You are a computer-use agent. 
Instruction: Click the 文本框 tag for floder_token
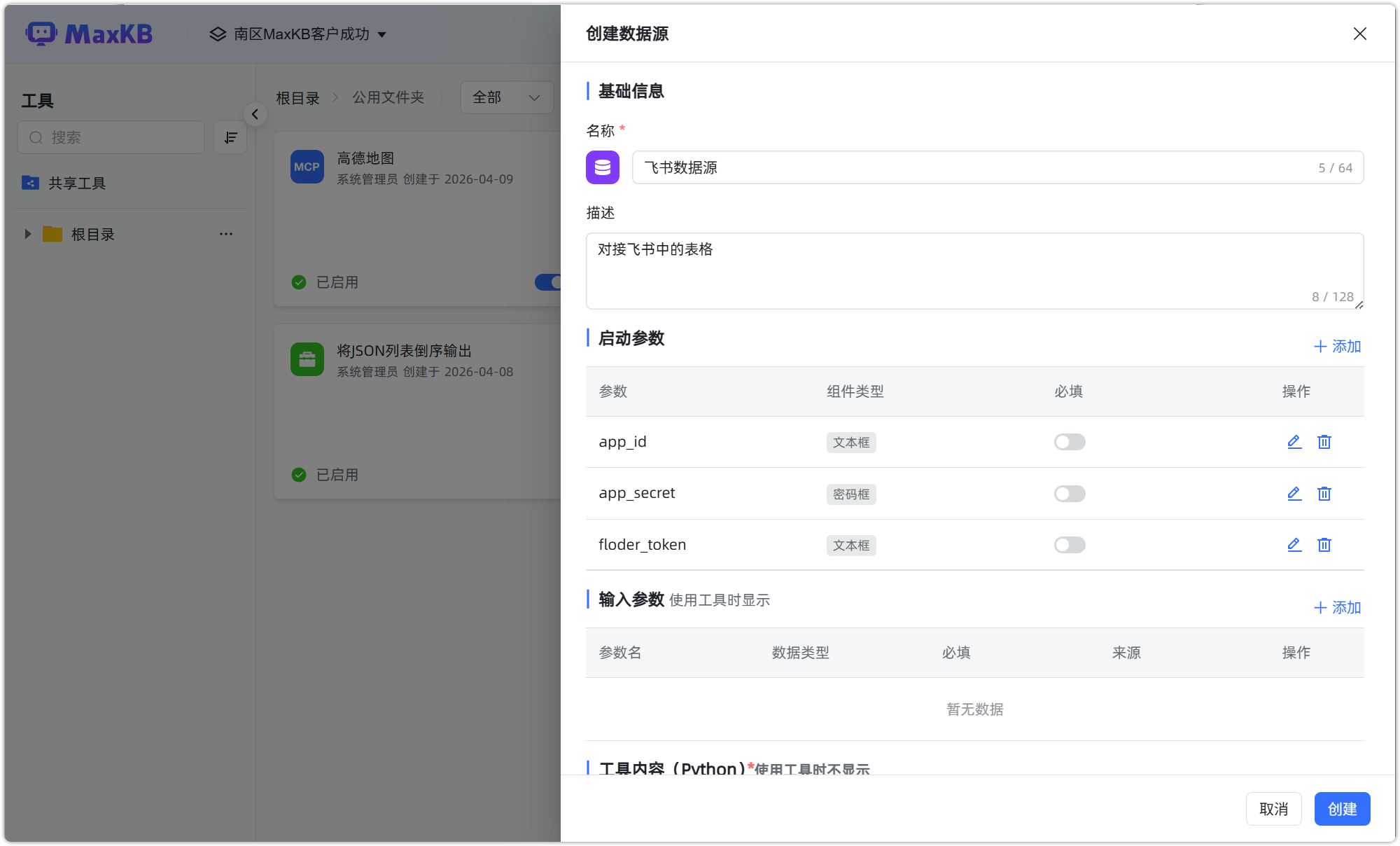point(851,546)
